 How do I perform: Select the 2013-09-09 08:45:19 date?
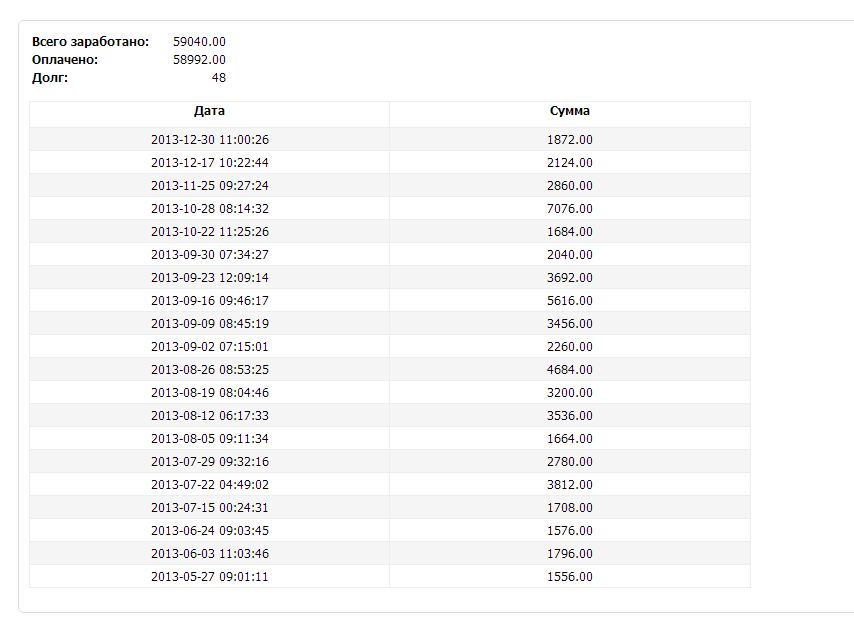pos(210,323)
